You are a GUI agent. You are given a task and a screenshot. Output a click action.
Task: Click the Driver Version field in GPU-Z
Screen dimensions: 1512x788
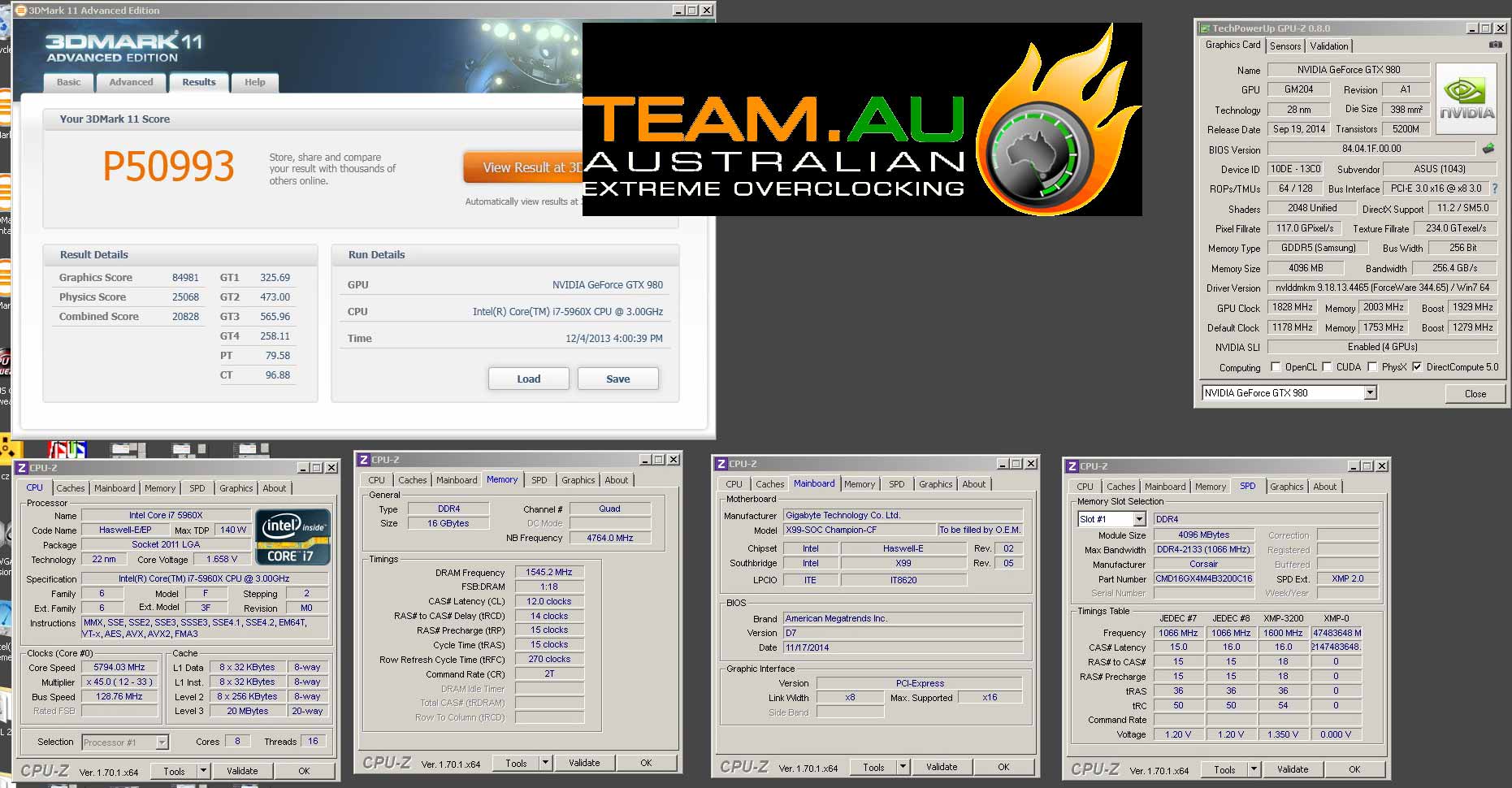[x=1382, y=288]
